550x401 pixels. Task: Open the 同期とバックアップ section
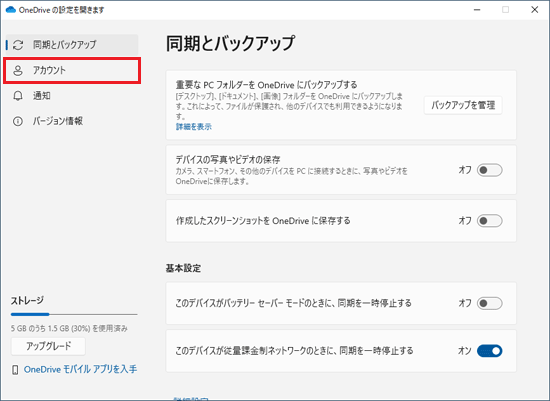72,45
